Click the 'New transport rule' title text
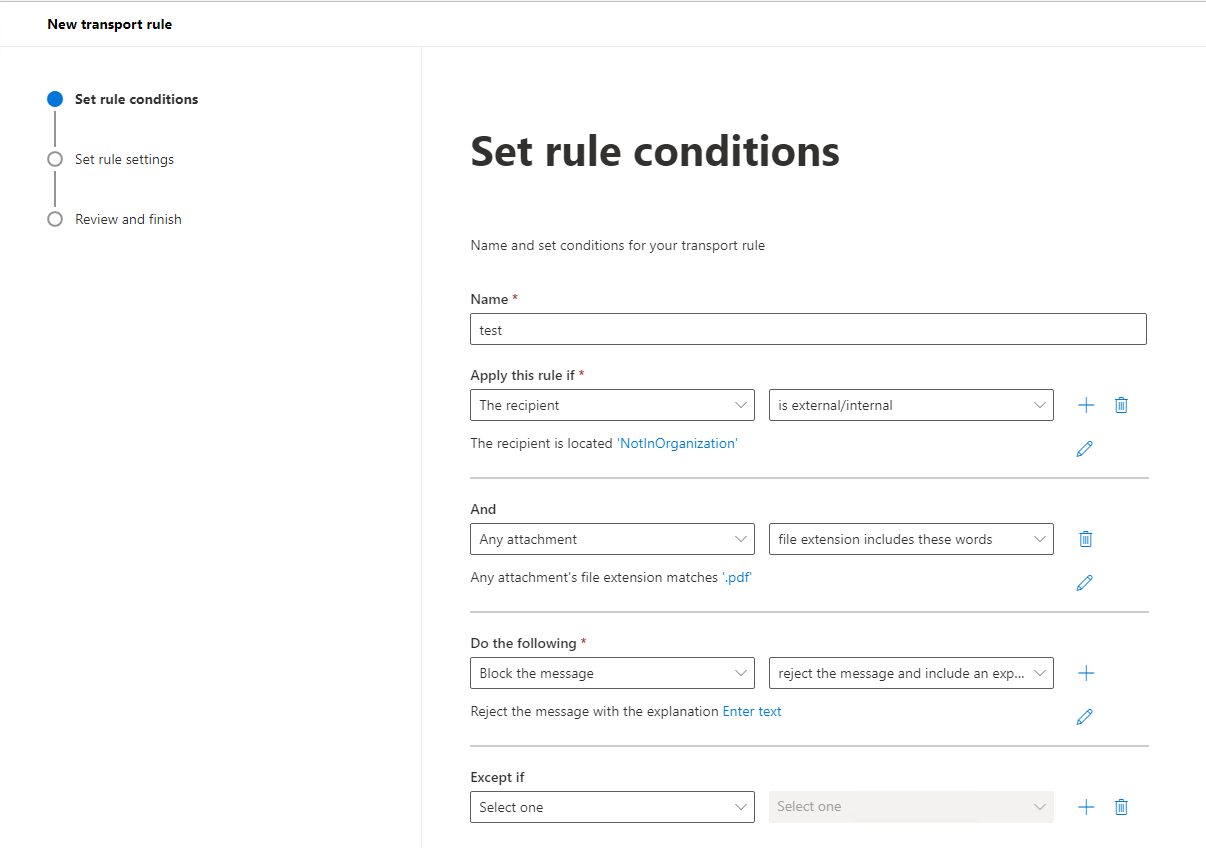 (110, 24)
